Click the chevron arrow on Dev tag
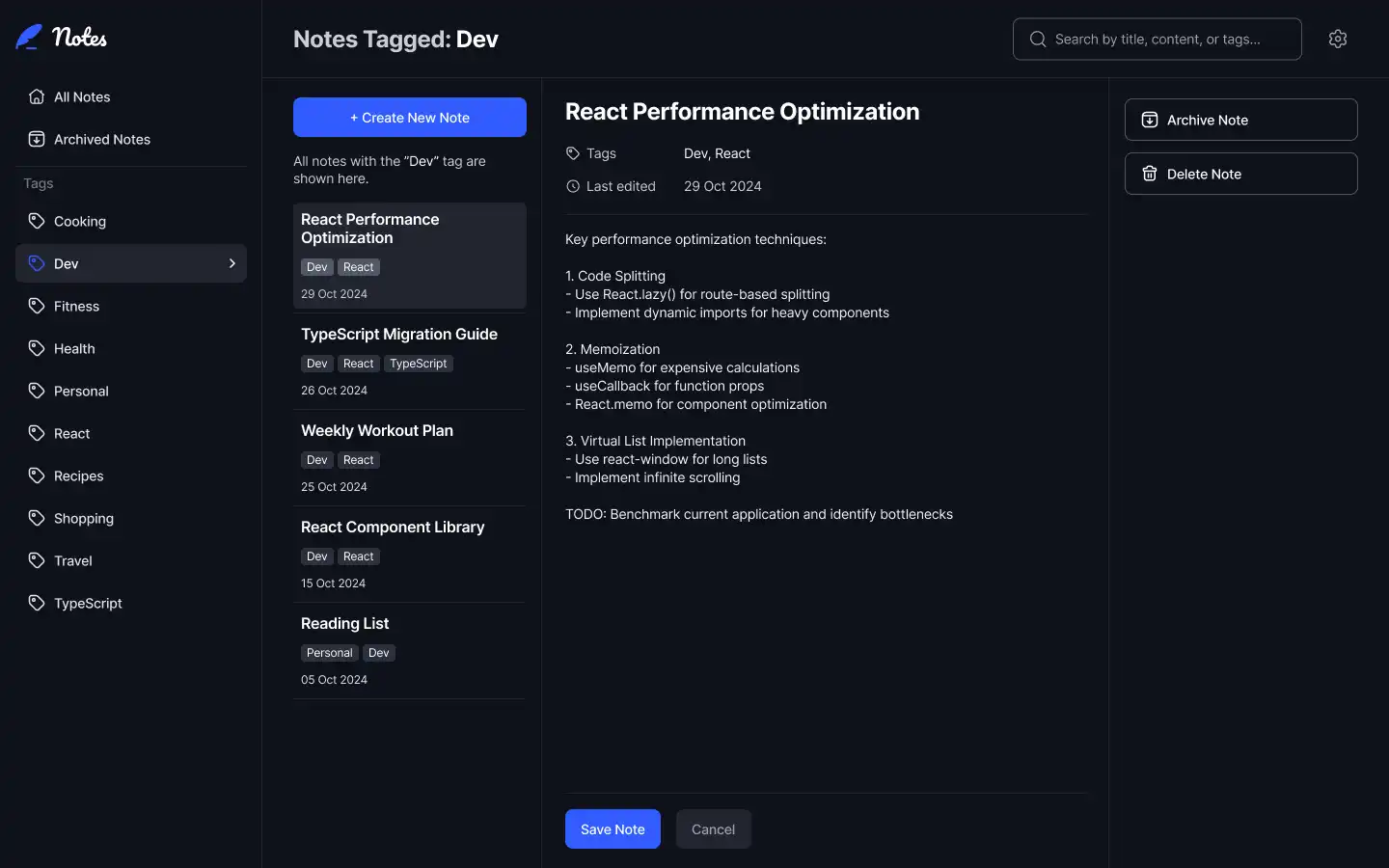The image size is (1389, 868). click(231, 263)
